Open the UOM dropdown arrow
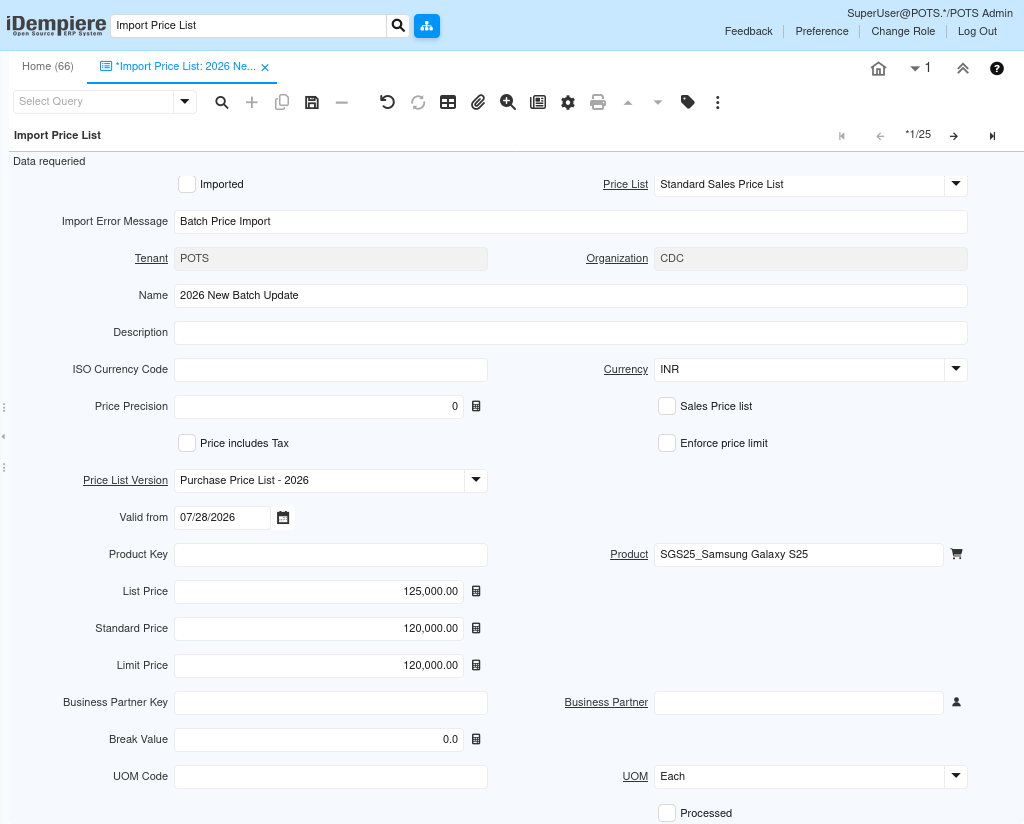 coord(956,776)
